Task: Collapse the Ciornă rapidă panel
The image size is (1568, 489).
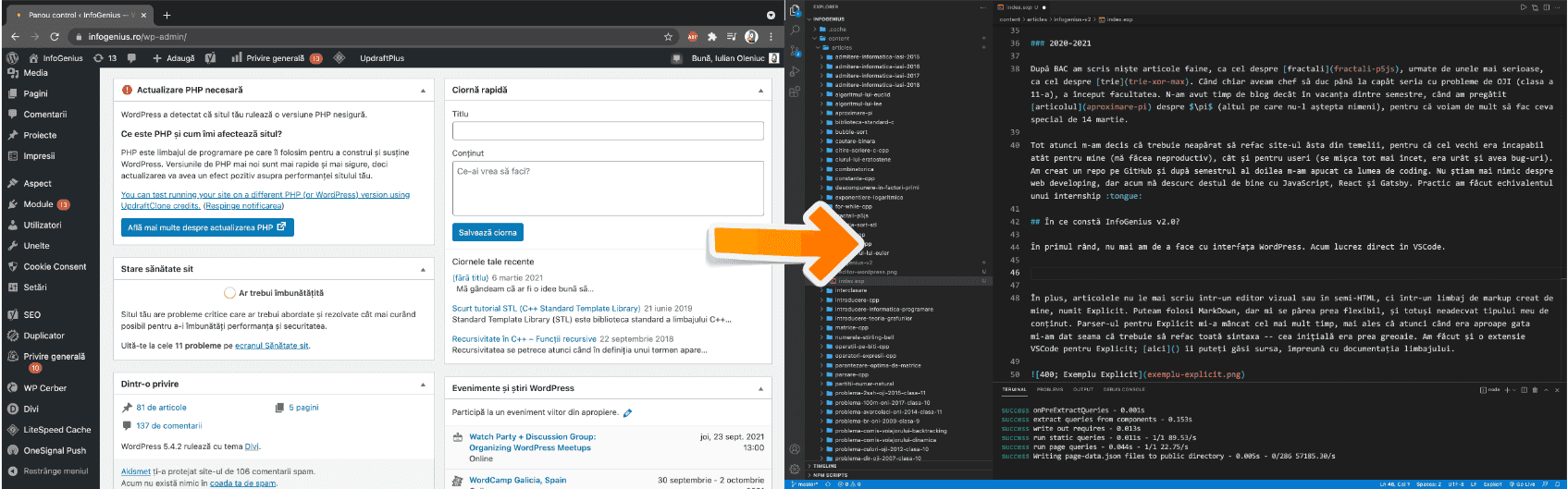Action: click(760, 91)
